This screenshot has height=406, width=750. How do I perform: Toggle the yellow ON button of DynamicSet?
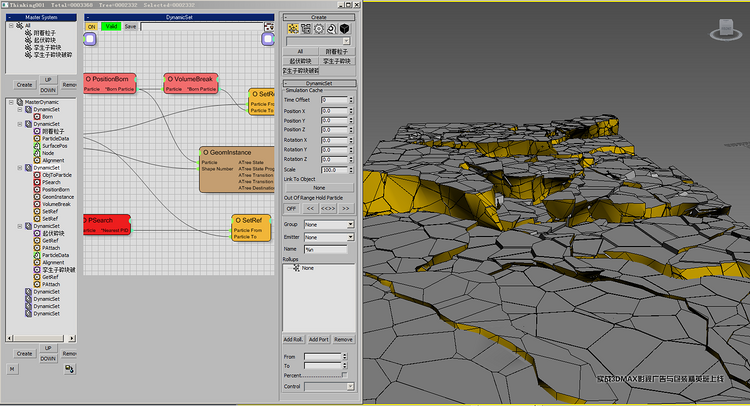tap(91, 27)
